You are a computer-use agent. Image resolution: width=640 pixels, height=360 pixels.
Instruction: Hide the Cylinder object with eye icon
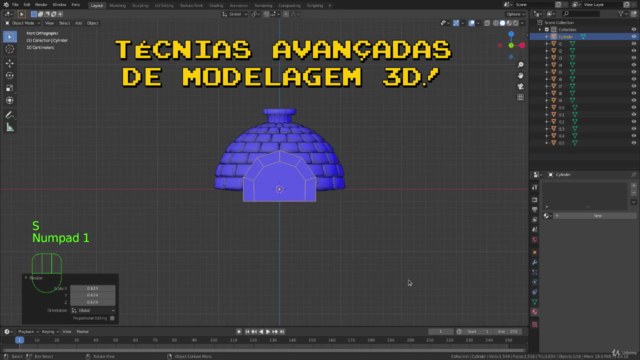634,37
